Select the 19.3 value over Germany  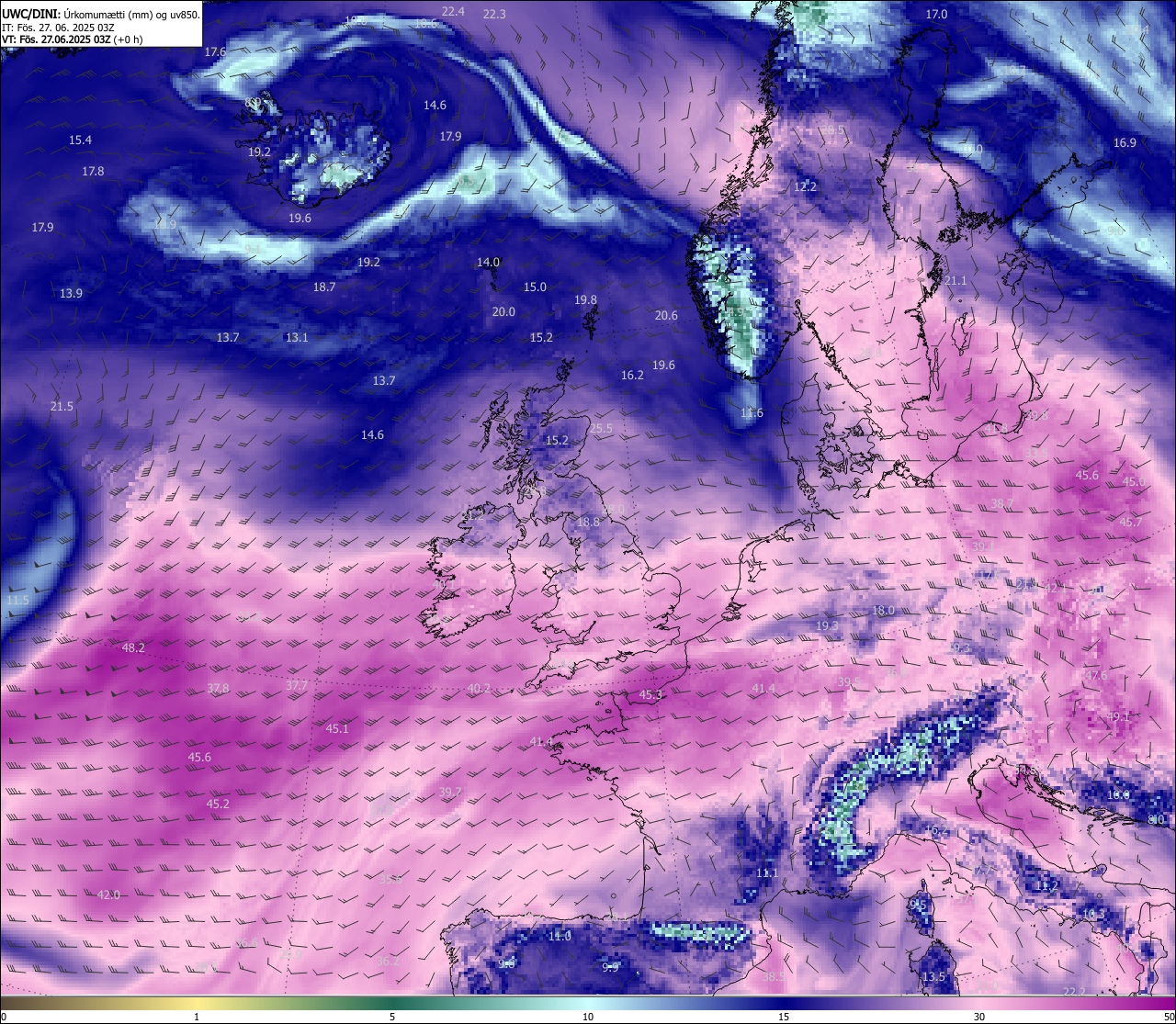pos(827,626)
